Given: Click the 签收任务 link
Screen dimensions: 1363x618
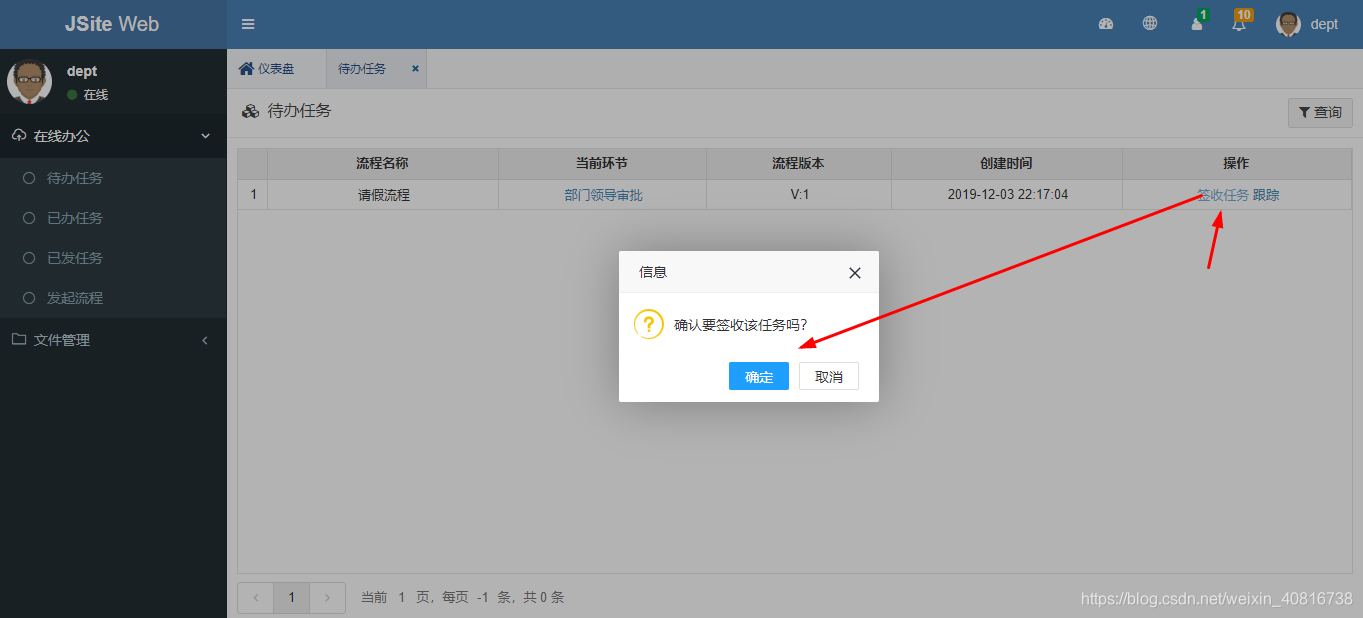Looking at the screenshot, I should coord(1223,195).
